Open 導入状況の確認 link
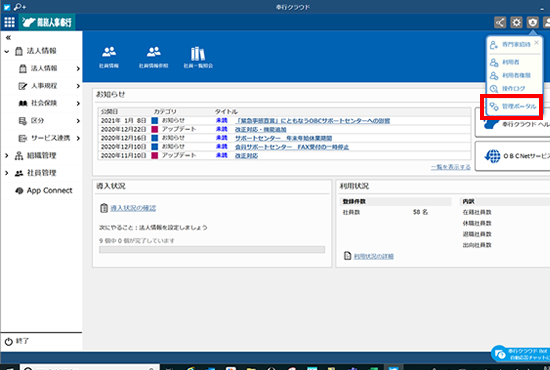This screenshot has height=370, width=550. pyautogui.click(x=133, y=208)
